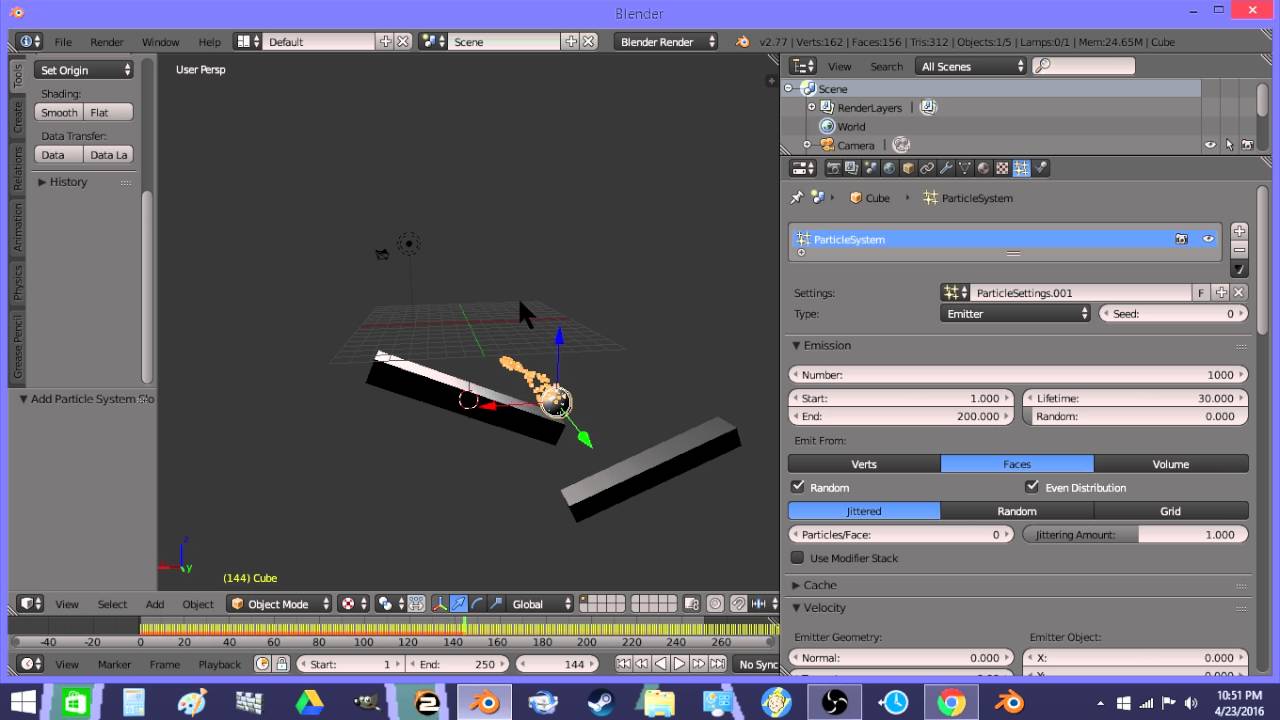Open the Global transform orientation dropdown
The image size is (1280, 720).
(x=540, y=604)
